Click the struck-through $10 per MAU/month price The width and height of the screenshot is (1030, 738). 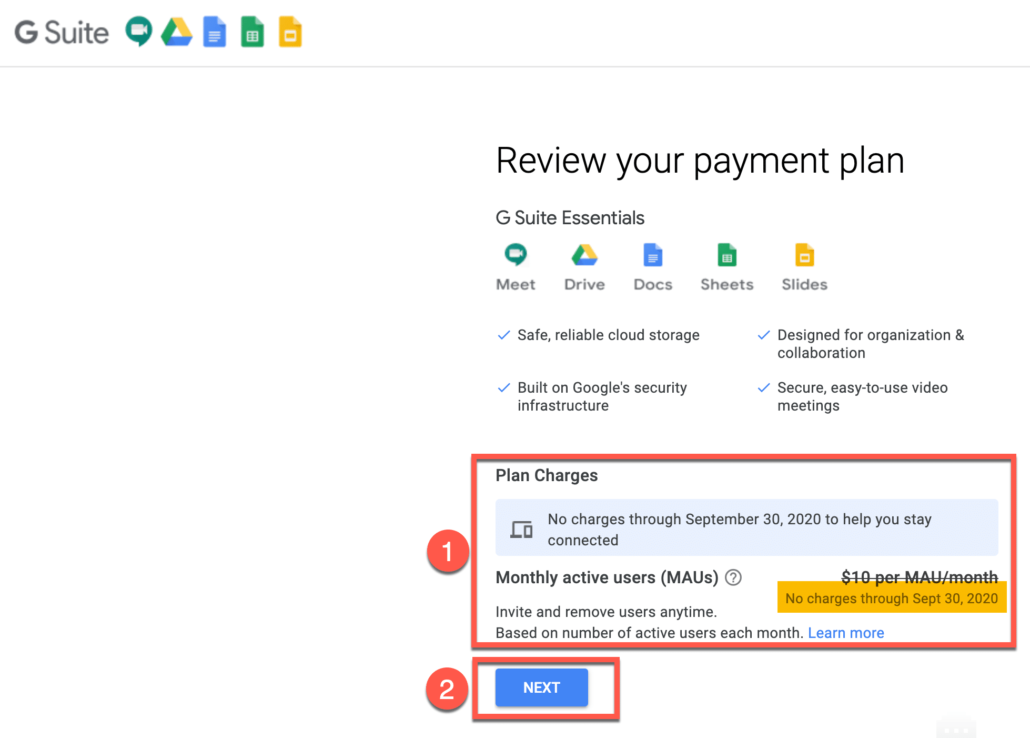tap(920, 577)
